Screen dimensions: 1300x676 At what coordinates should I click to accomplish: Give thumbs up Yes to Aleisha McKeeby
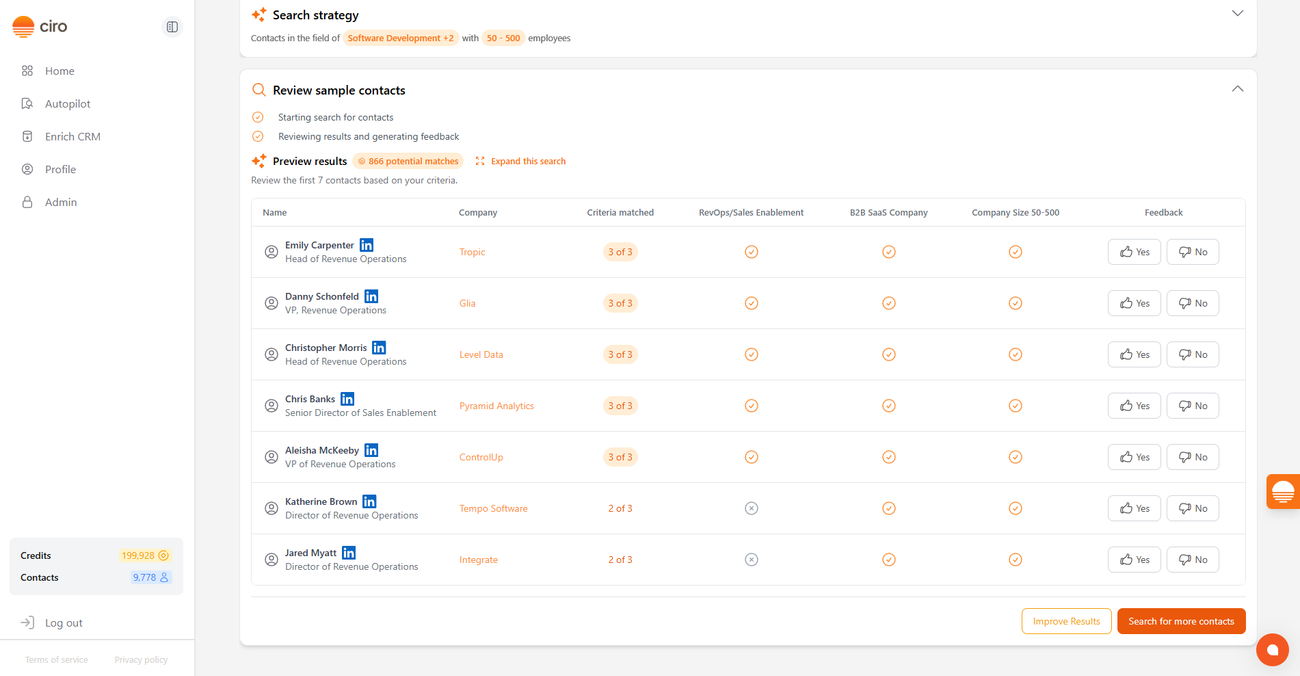(1134, 457)
